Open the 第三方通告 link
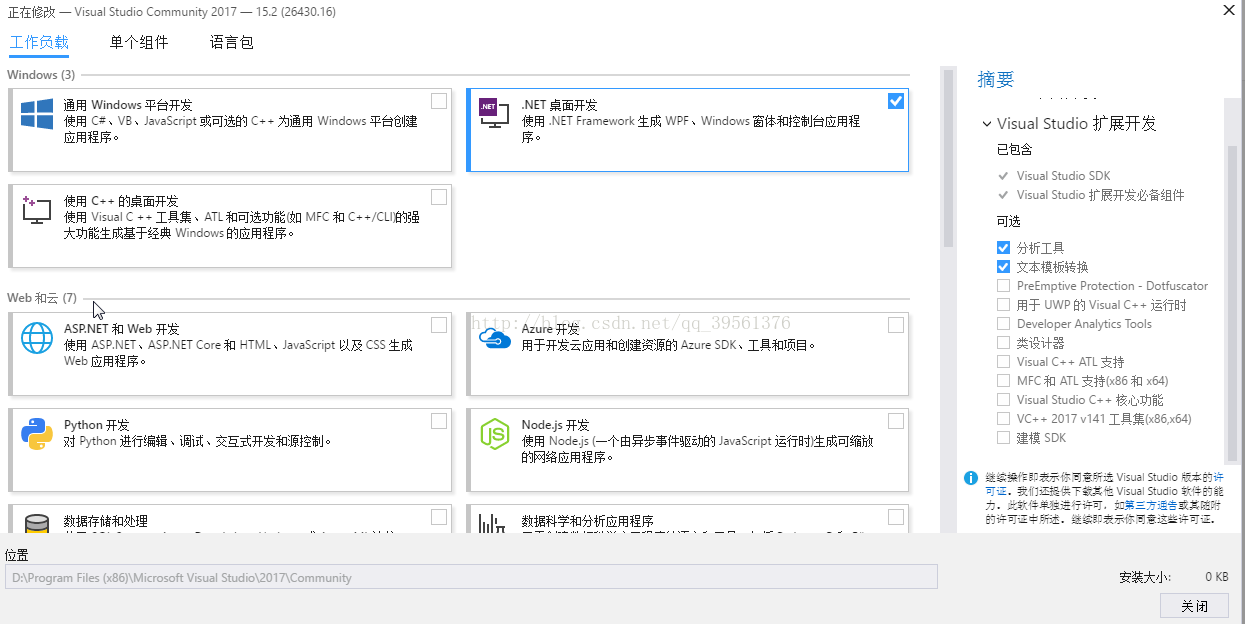Viewport: 1245px width, 624px height. tap(1149, 506)
